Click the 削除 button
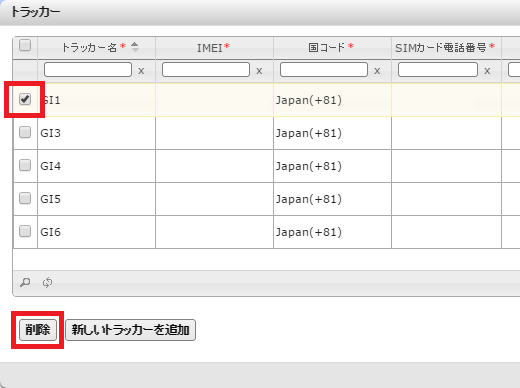Image resolution: width=520 pixels, height=388 pixels. (38, 330)
